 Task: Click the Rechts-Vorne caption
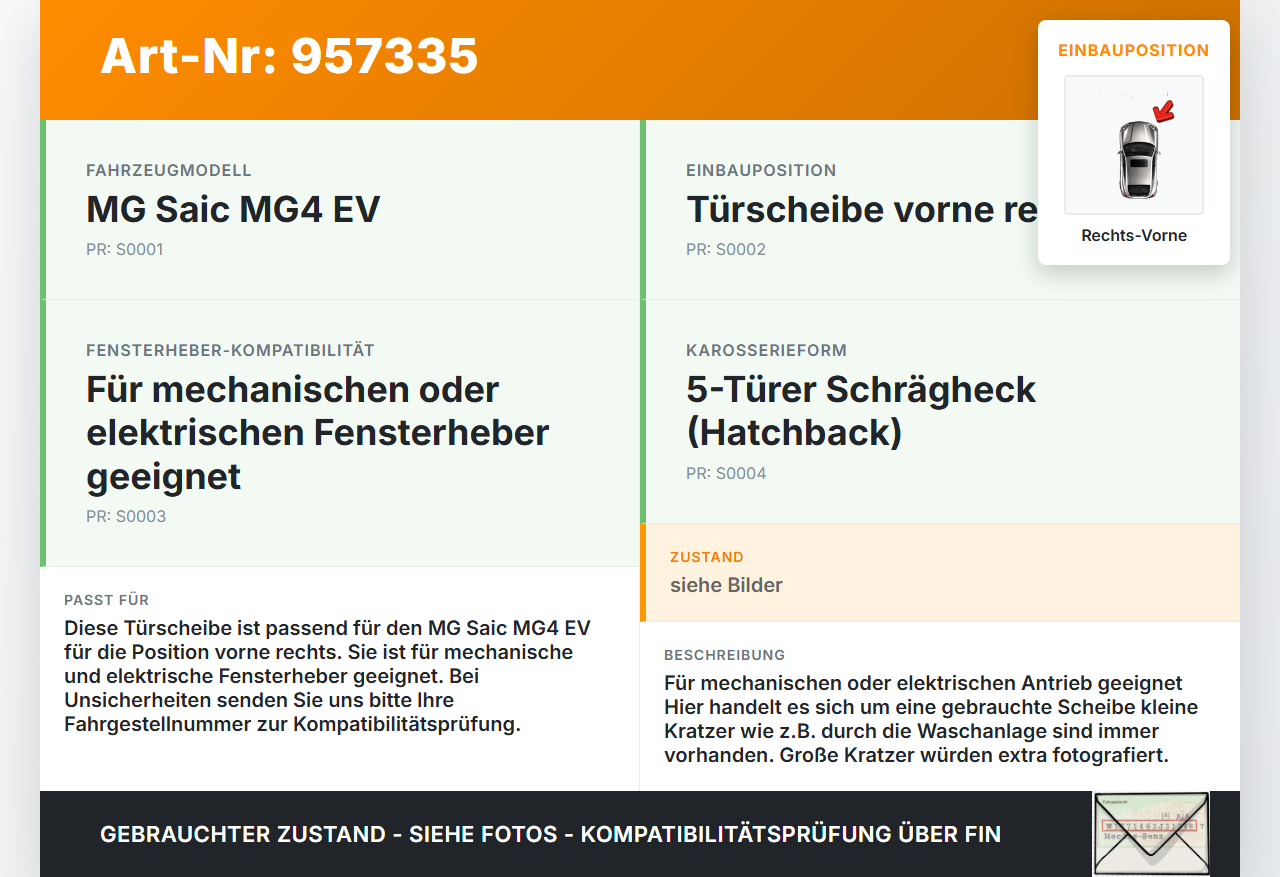click(x=1134, y=236)
